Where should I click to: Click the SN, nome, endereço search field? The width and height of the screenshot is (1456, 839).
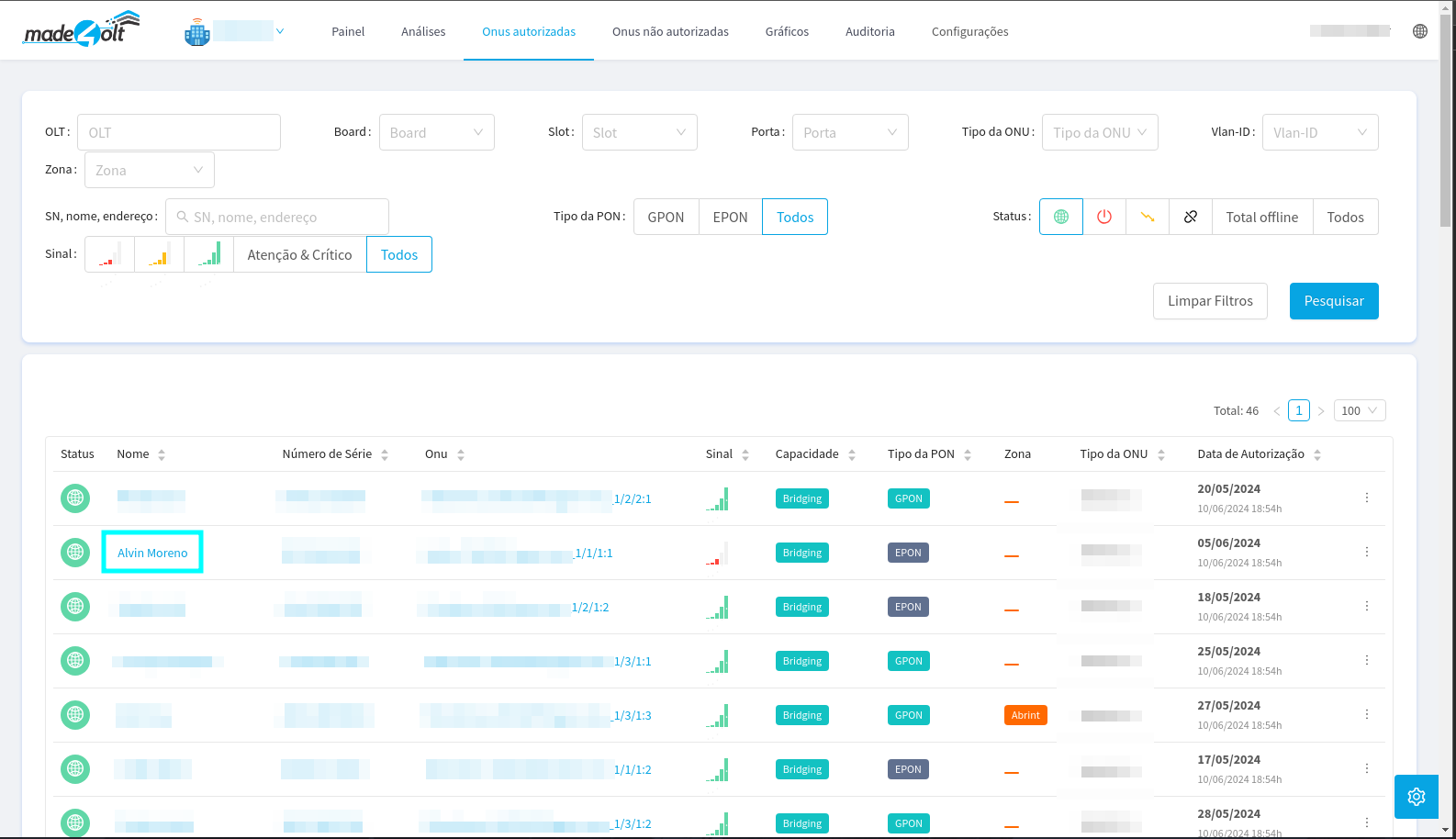pyautogui.click(x=277, y=217)
